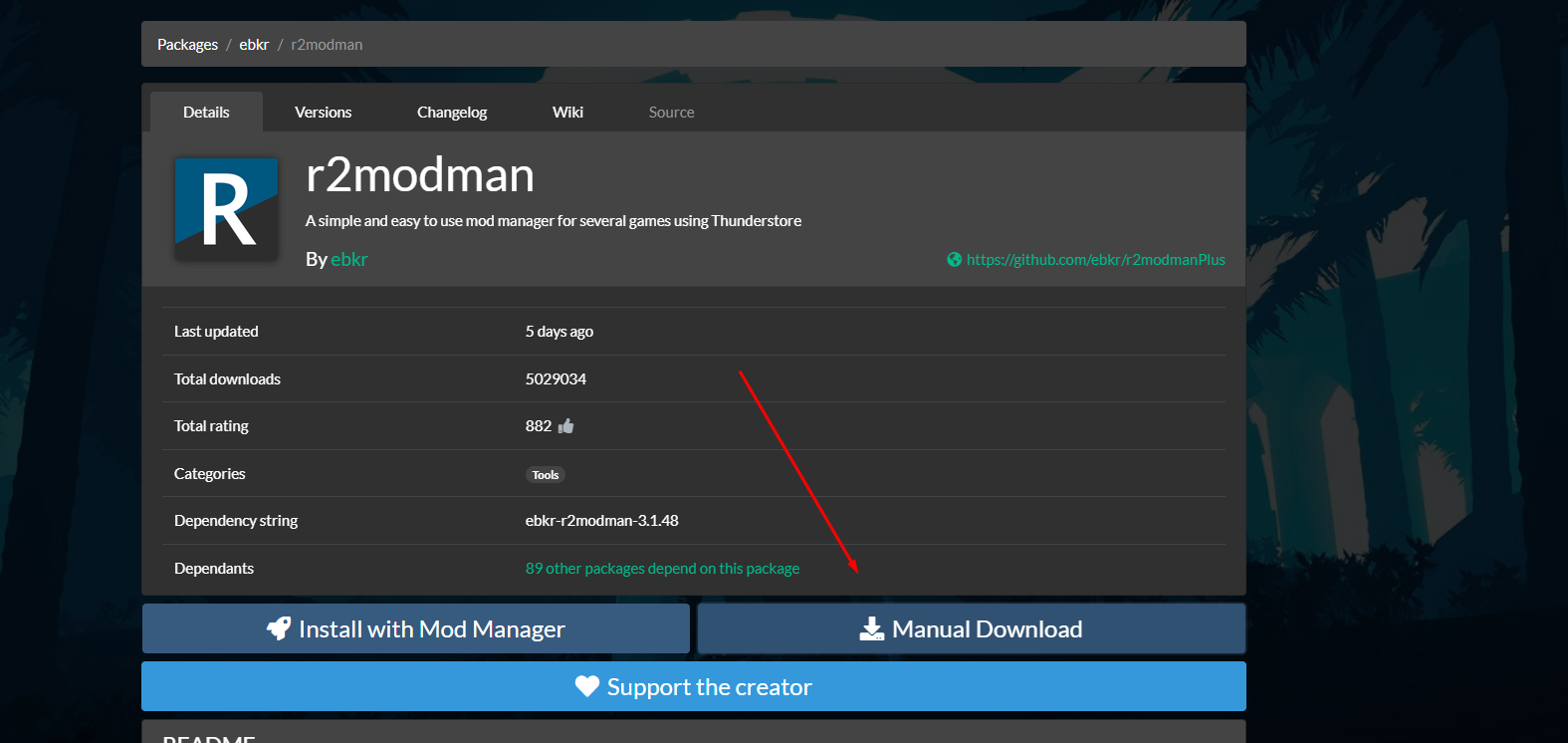Click Install with Mod Manager button
This screenshot has width=1568, height=743.
(416, 628)
